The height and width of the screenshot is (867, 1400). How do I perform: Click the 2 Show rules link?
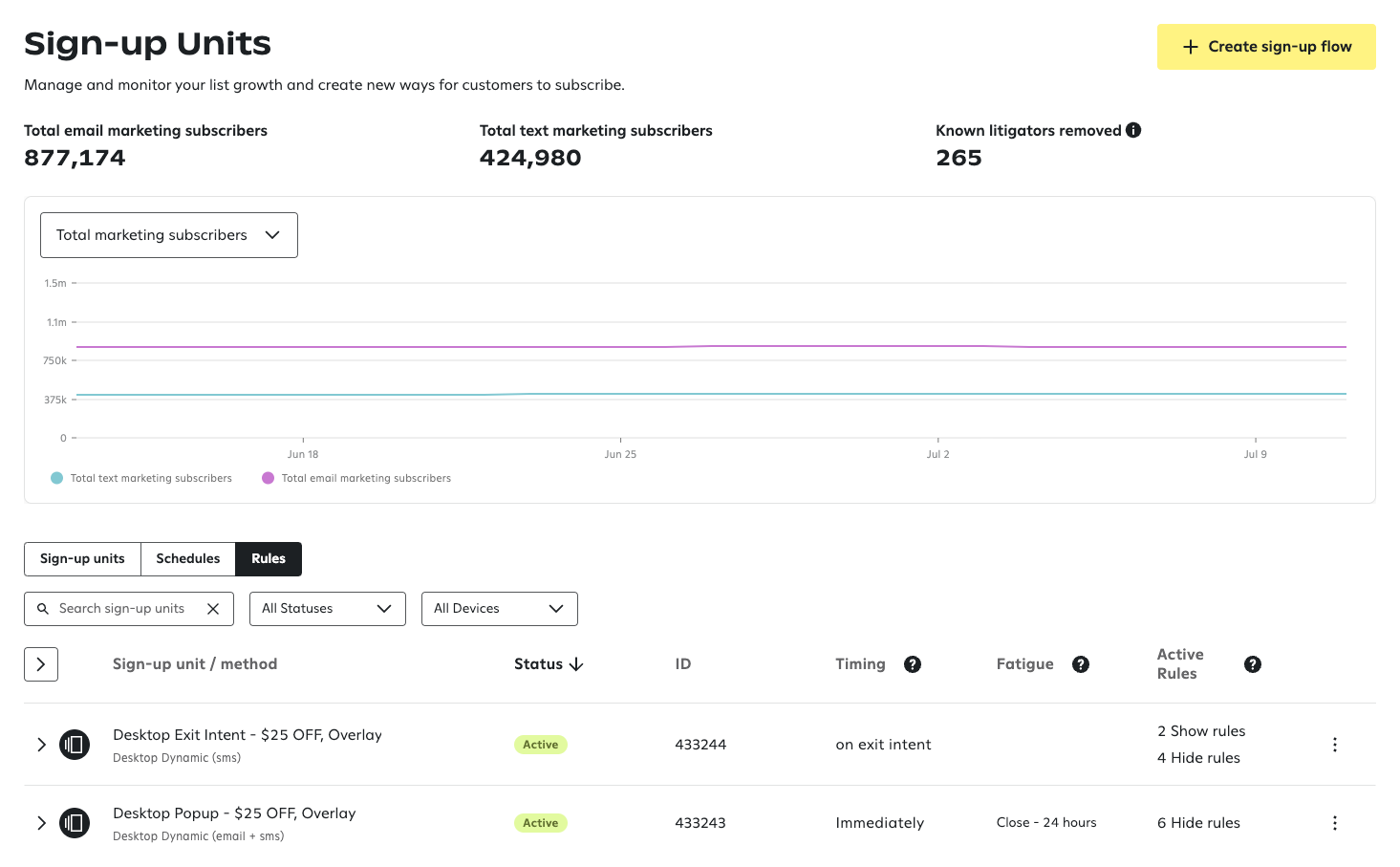[1201, 730]
